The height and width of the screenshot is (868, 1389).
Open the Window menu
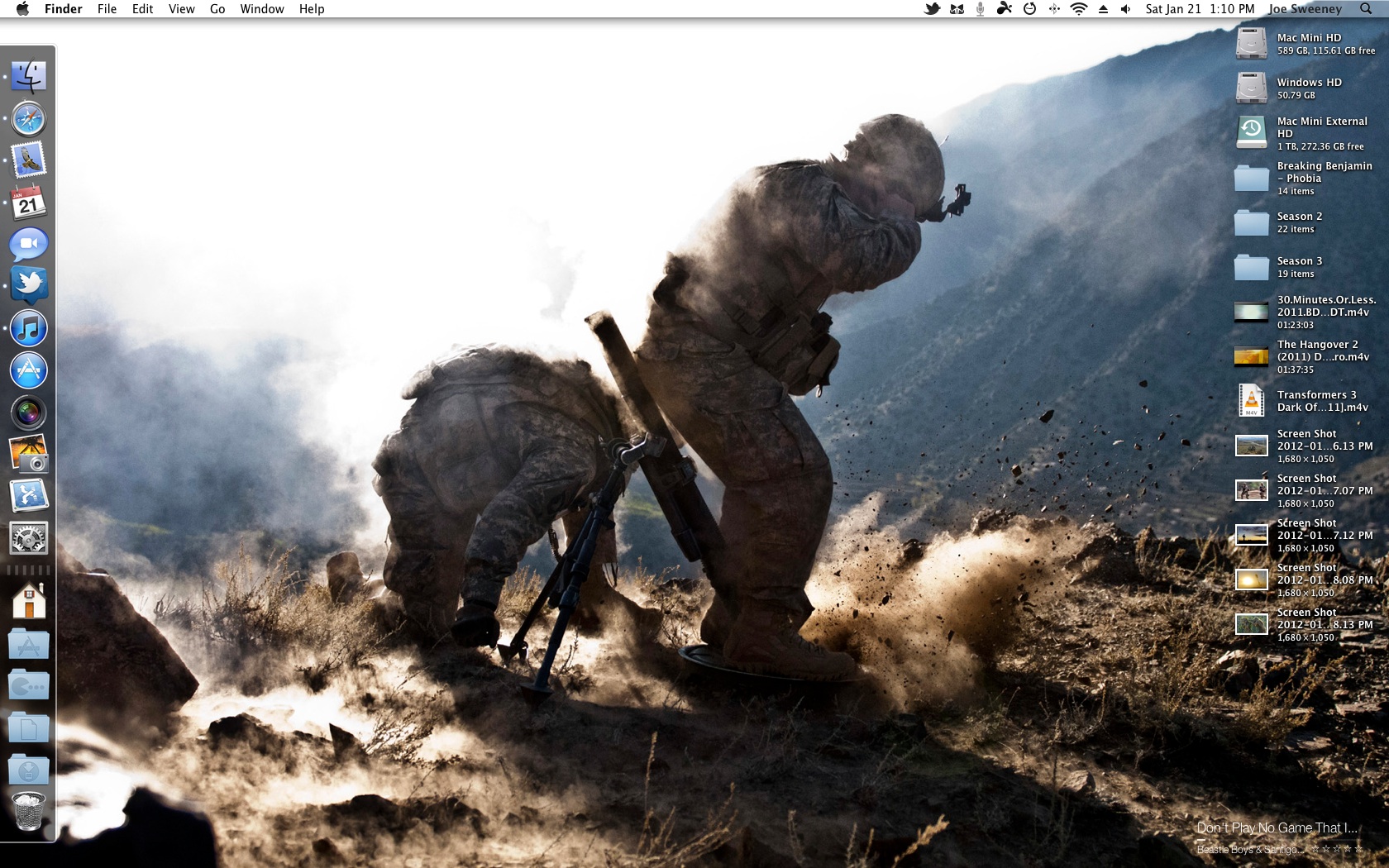click(x=262, y=9)
